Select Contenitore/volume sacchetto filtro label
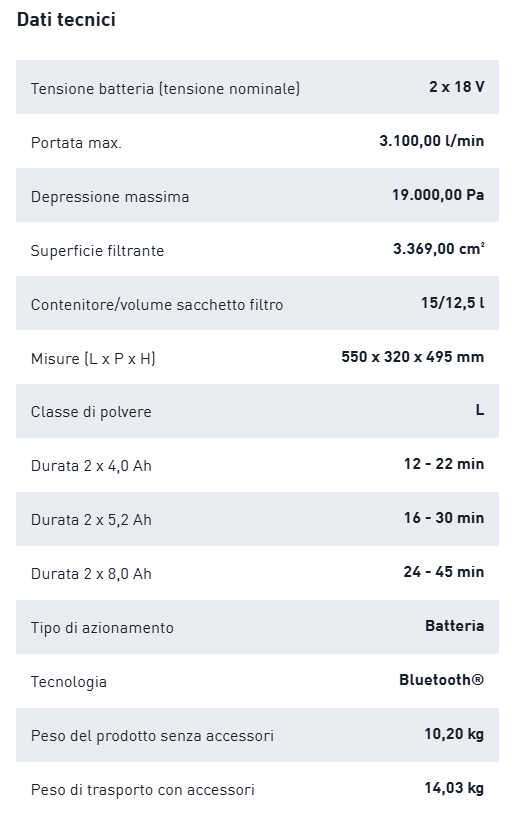 click(157, 305)
